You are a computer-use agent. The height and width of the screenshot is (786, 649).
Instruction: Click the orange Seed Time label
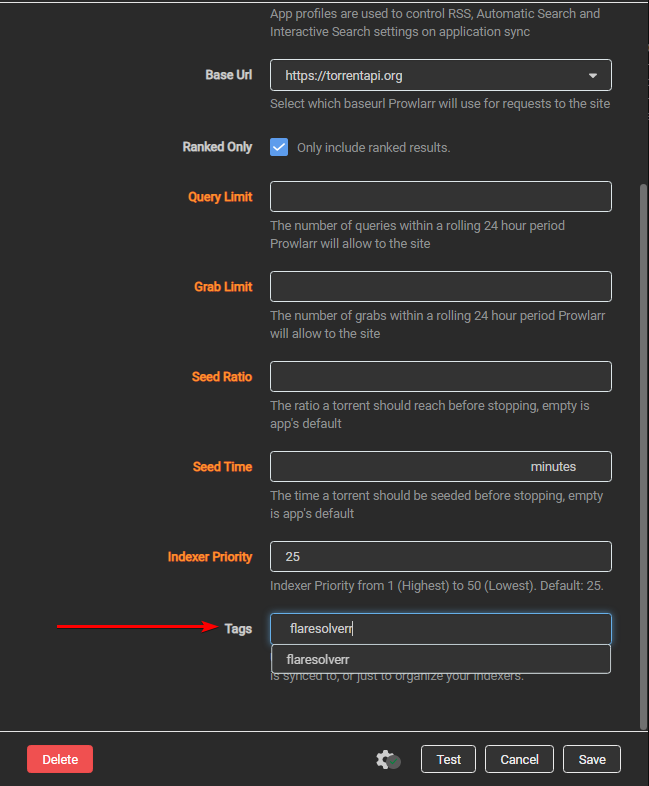pyautogui.click(x=222, y=467)
